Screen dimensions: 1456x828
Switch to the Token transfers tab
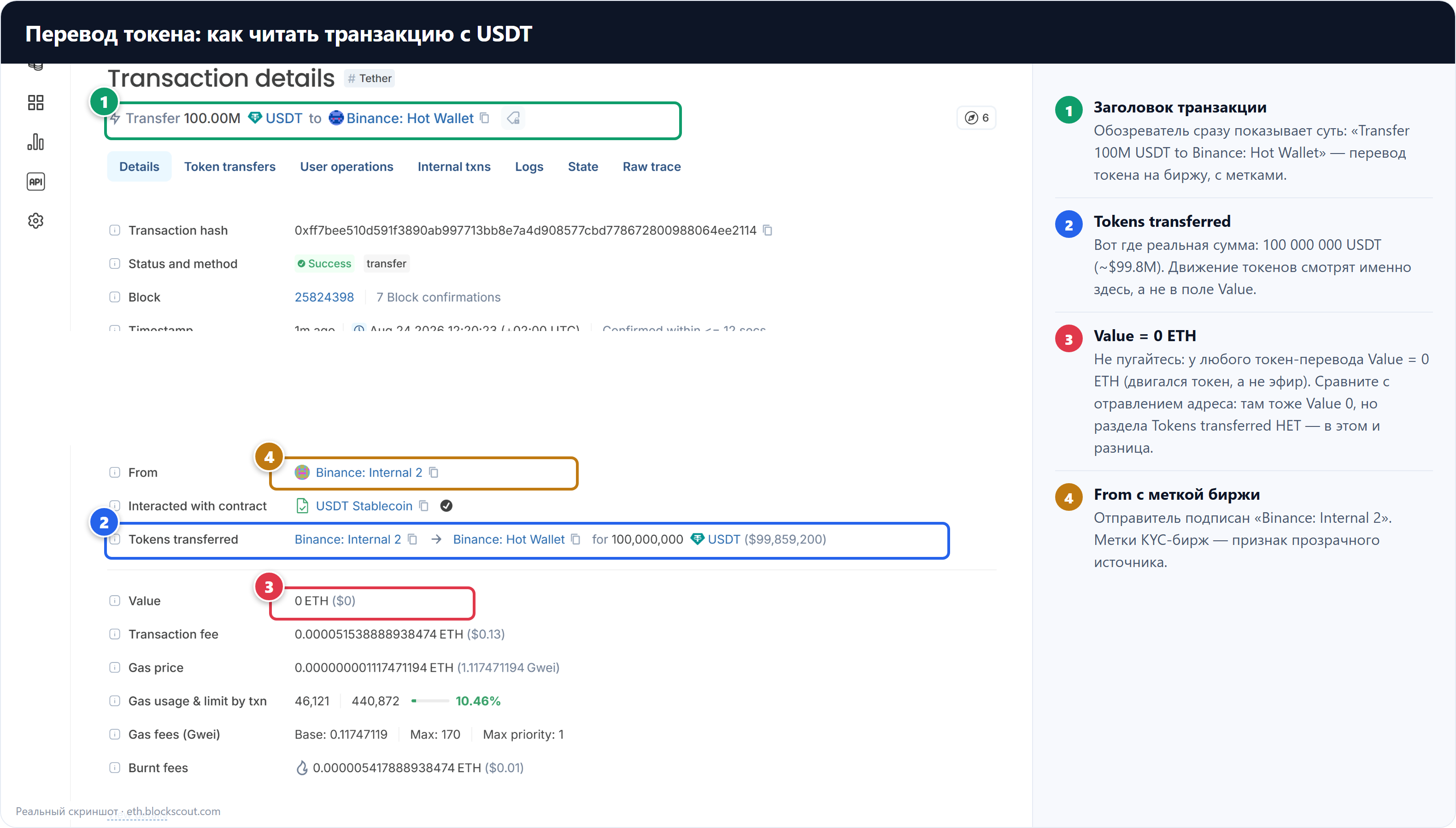coord(229,167)
